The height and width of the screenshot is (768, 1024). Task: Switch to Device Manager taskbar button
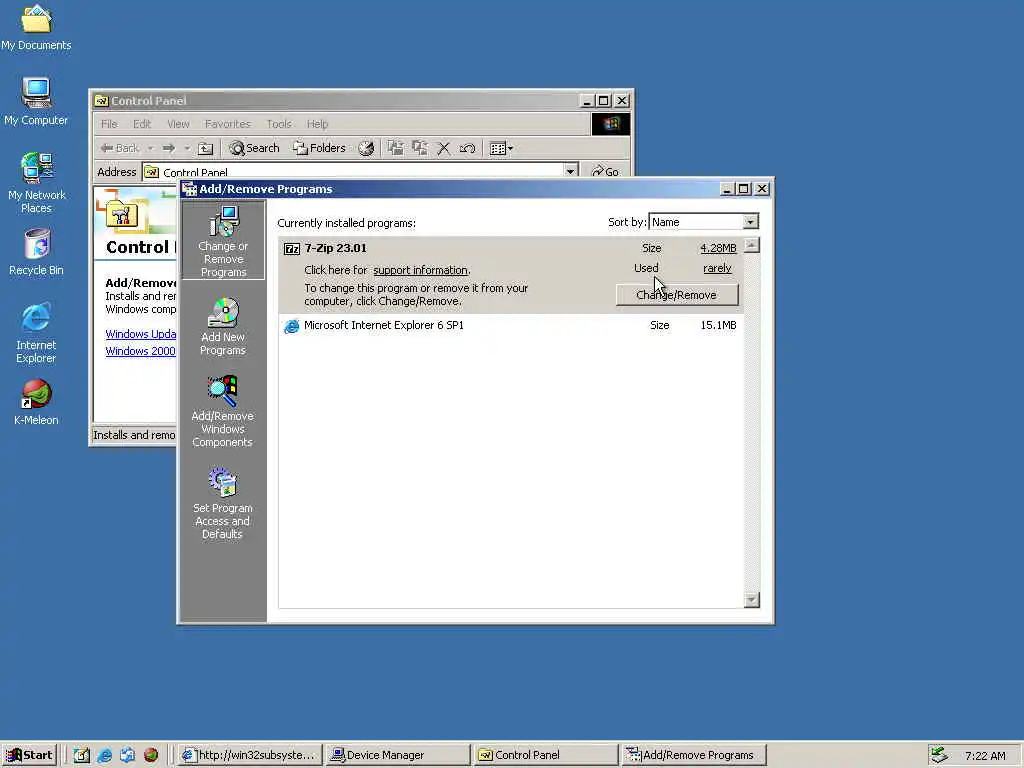398,755
